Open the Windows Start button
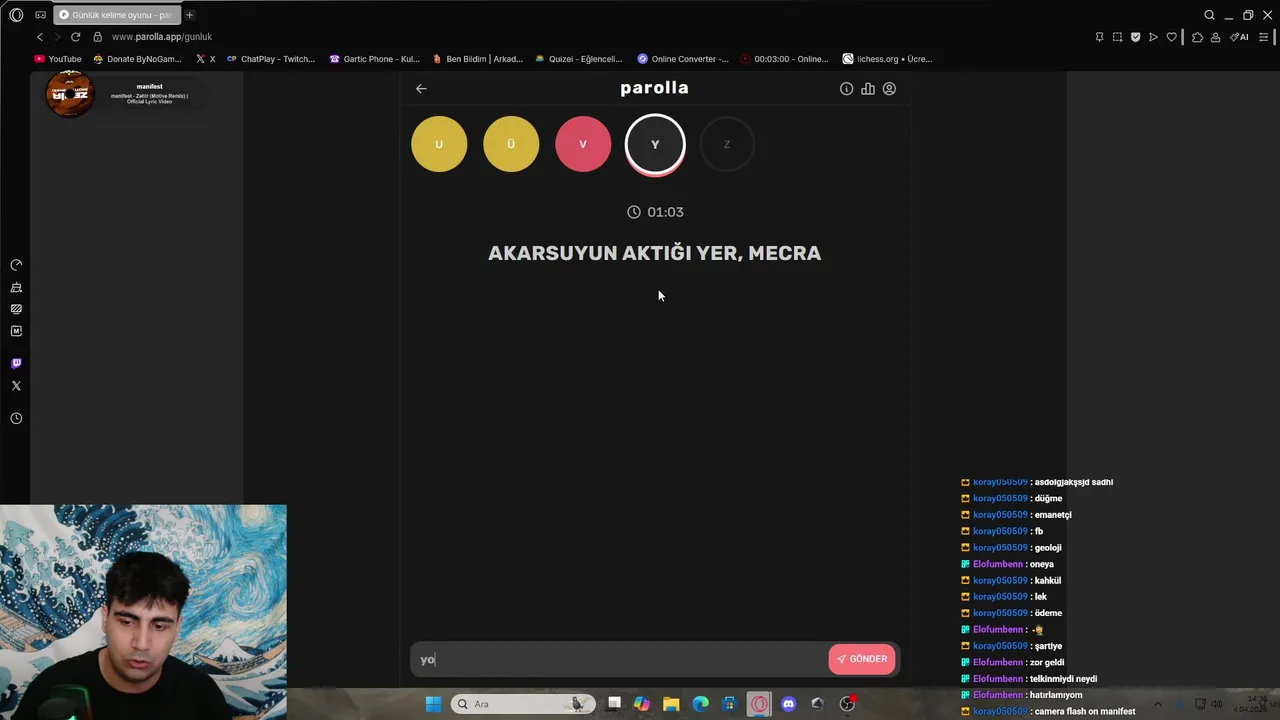 [433, 704]
